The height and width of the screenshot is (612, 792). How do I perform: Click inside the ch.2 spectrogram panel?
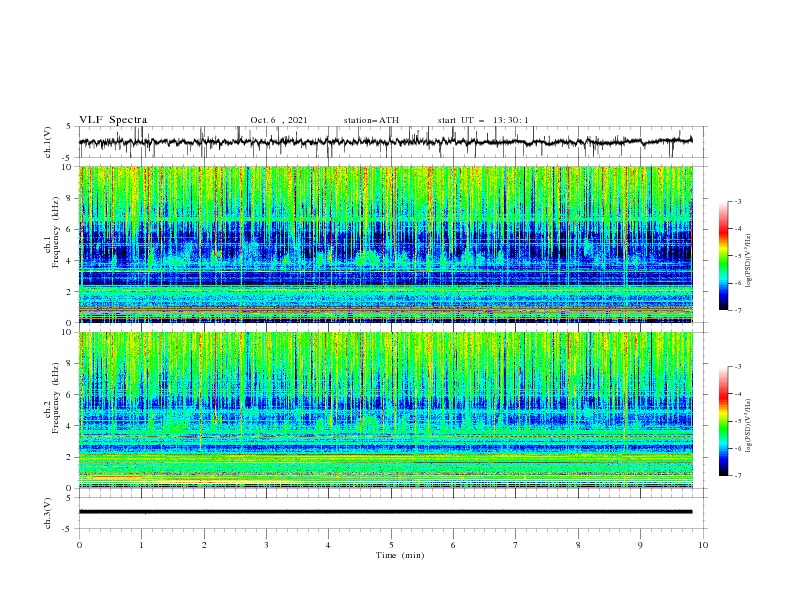(x=386, y=410)
